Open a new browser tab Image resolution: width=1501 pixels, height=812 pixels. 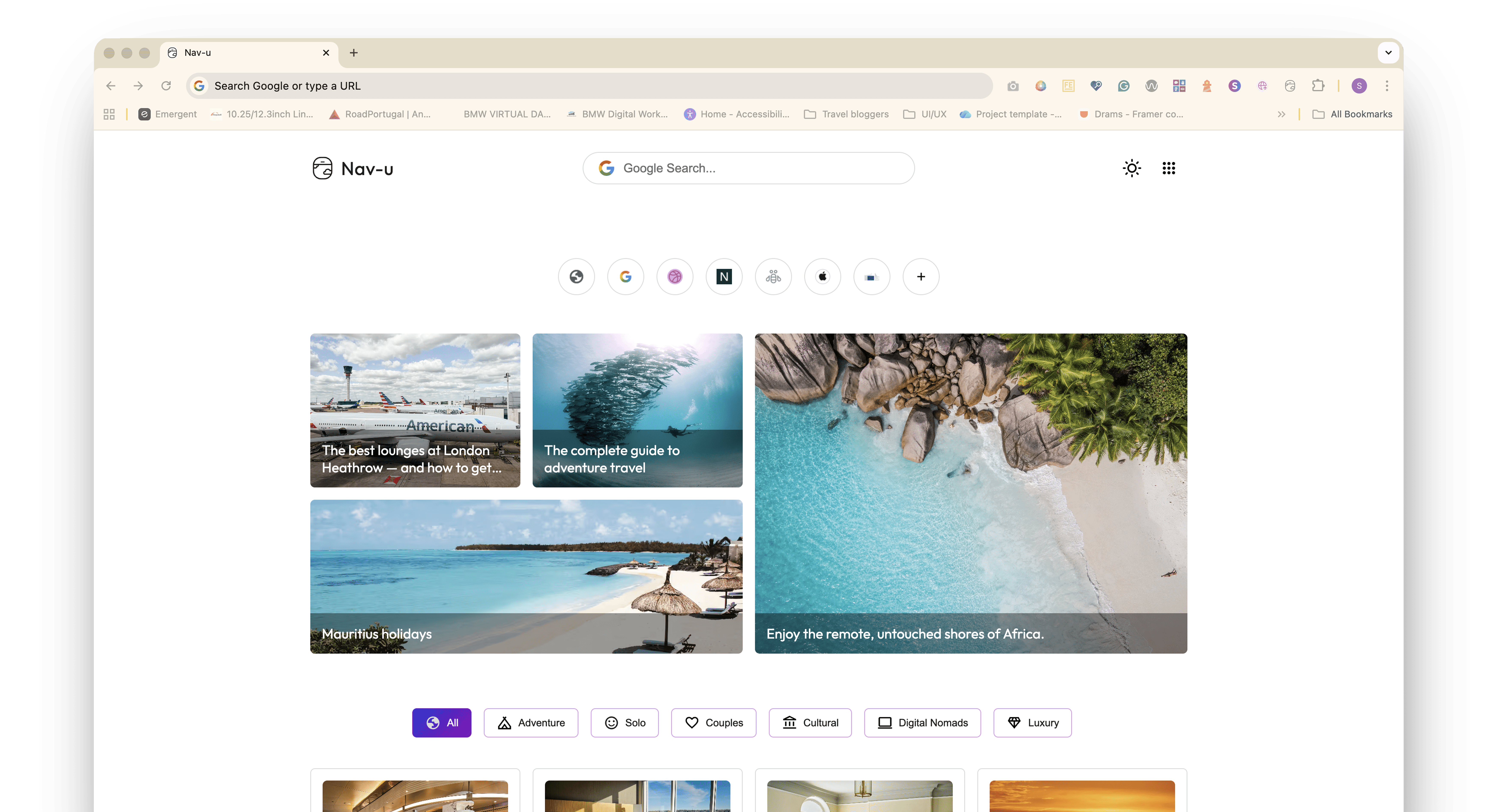(354, 52)
